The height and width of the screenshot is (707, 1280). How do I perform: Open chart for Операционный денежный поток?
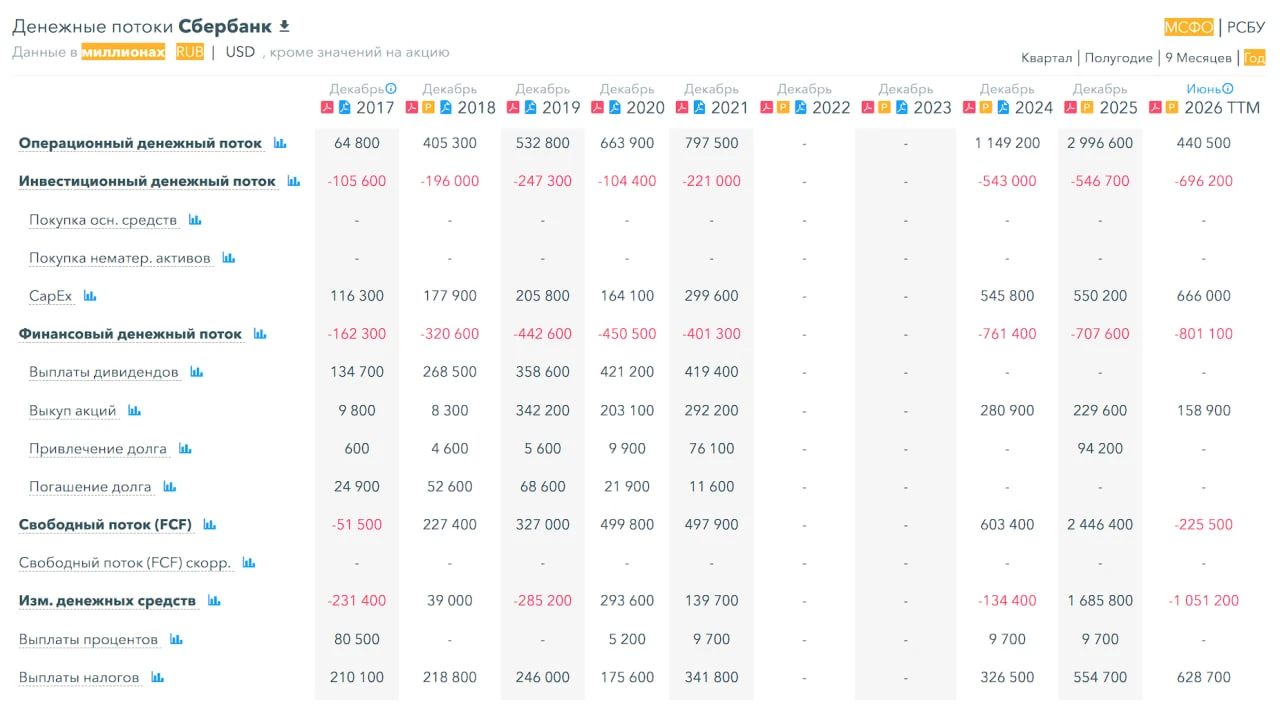coord(280,143)
